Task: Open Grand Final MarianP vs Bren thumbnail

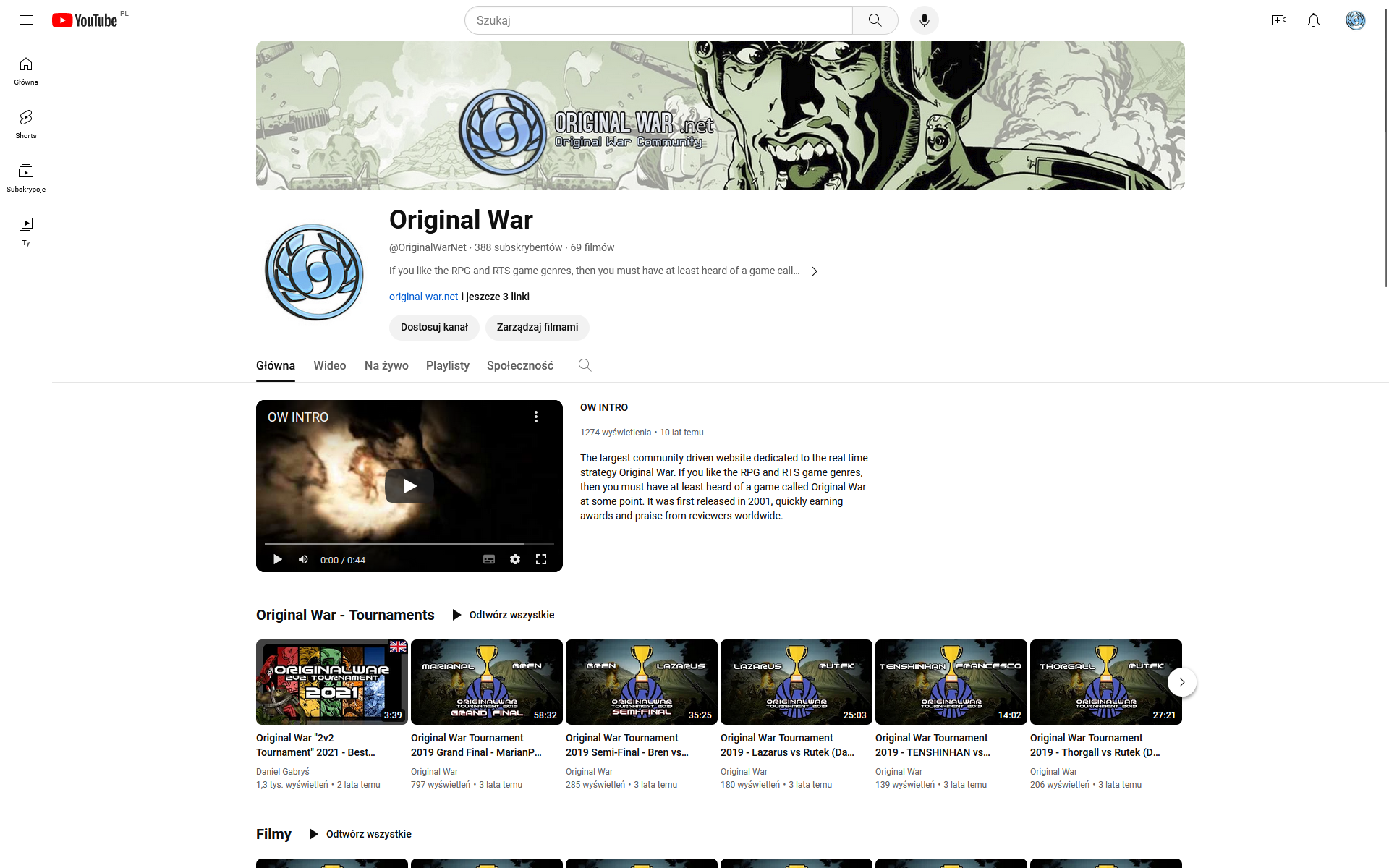Action: click(487, 682)
